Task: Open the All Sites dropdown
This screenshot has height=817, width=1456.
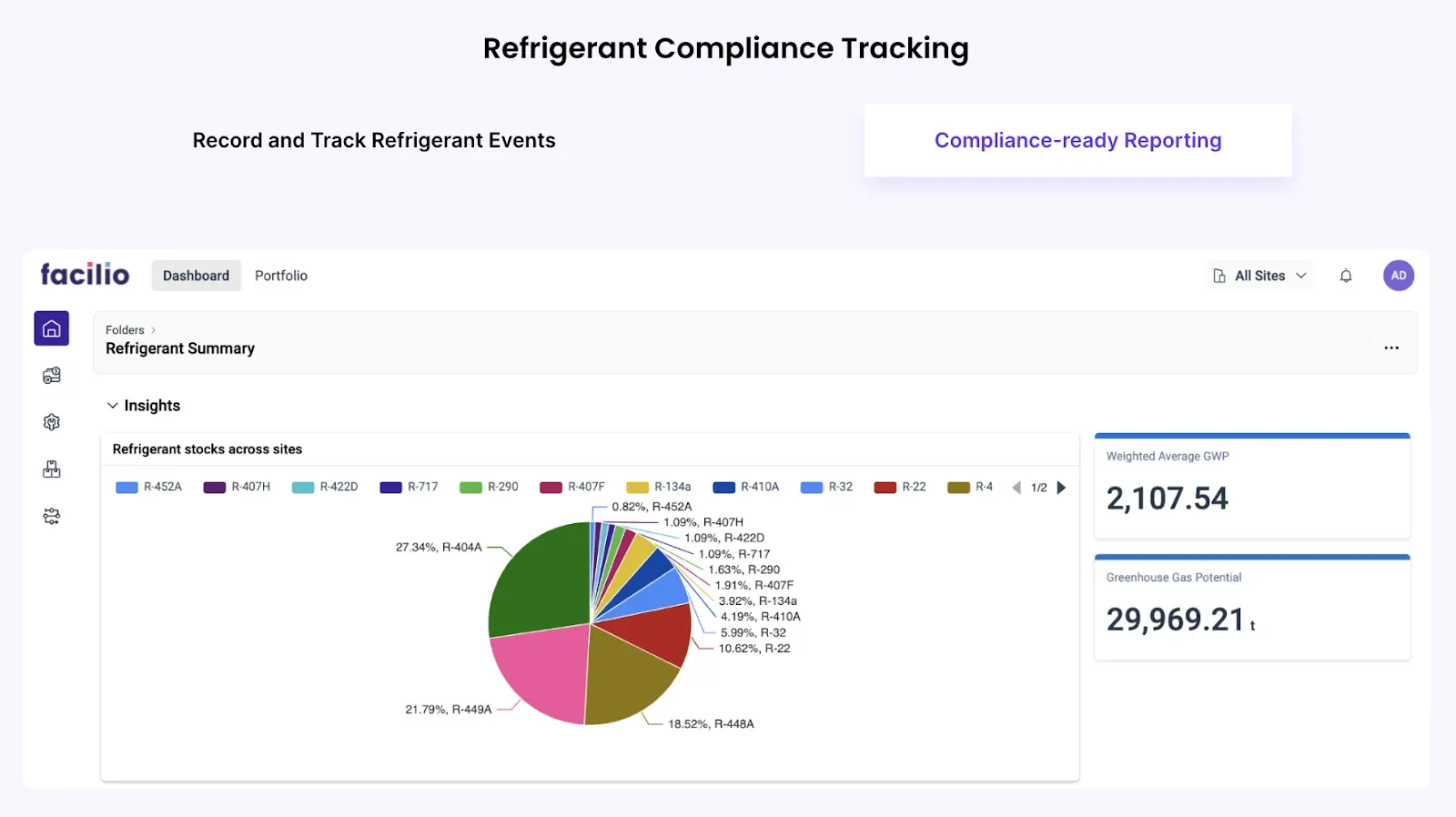Action: [1261, 276]
